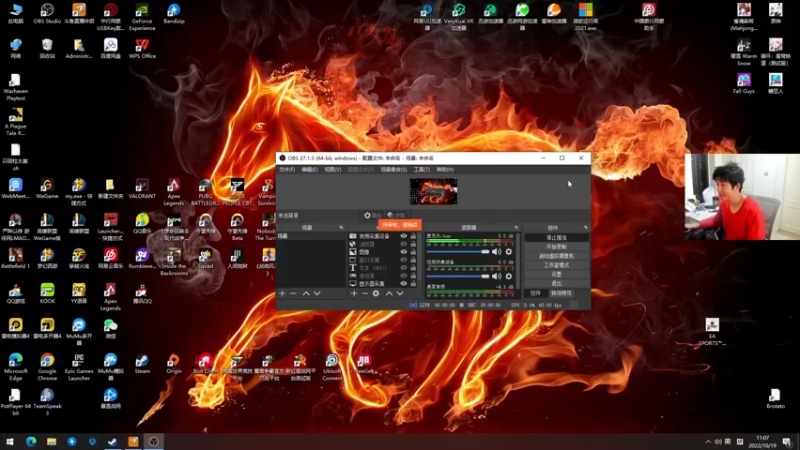Click the 停止推流 button
Viewport: 800px width, 450px height.
[556, 238]
